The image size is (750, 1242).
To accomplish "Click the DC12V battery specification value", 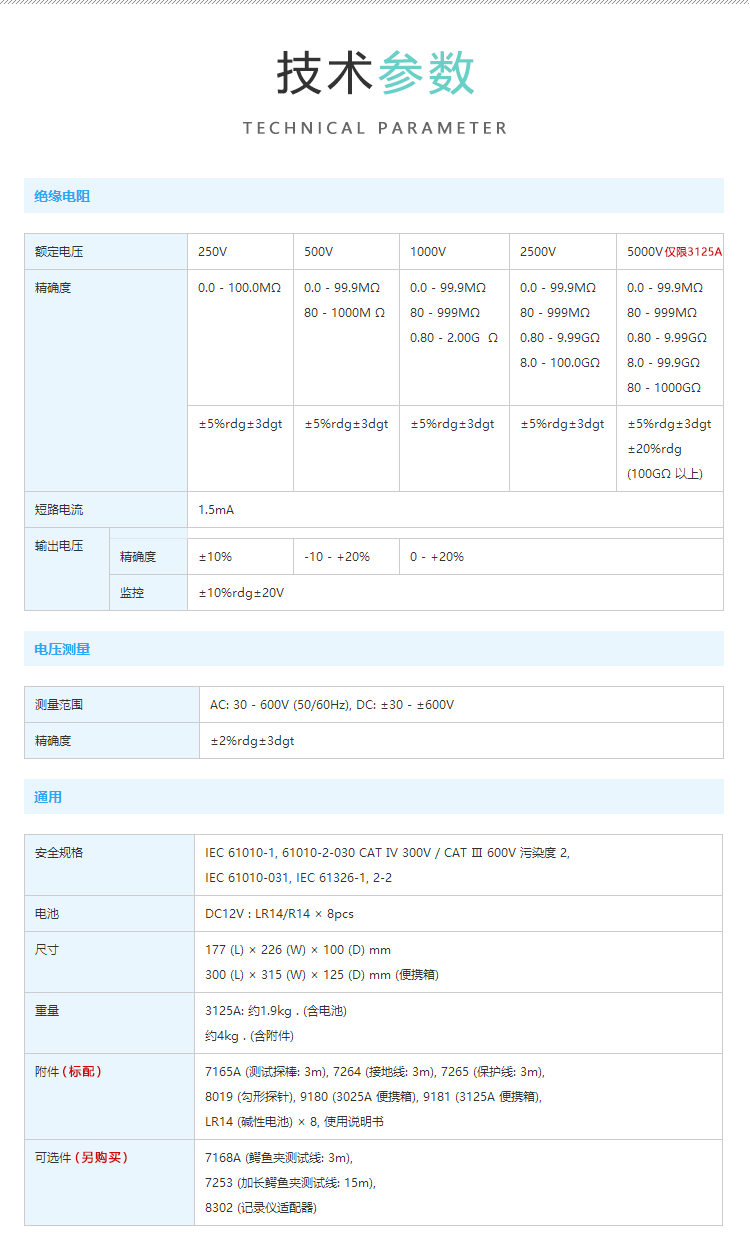I will tap(279, 914).
